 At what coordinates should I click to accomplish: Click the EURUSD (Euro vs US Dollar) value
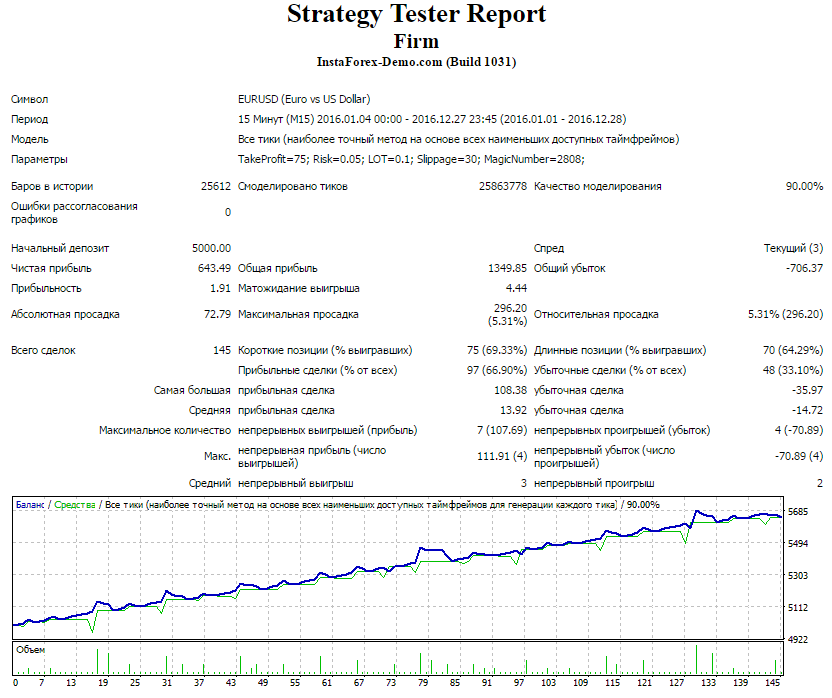click(304, 99)
